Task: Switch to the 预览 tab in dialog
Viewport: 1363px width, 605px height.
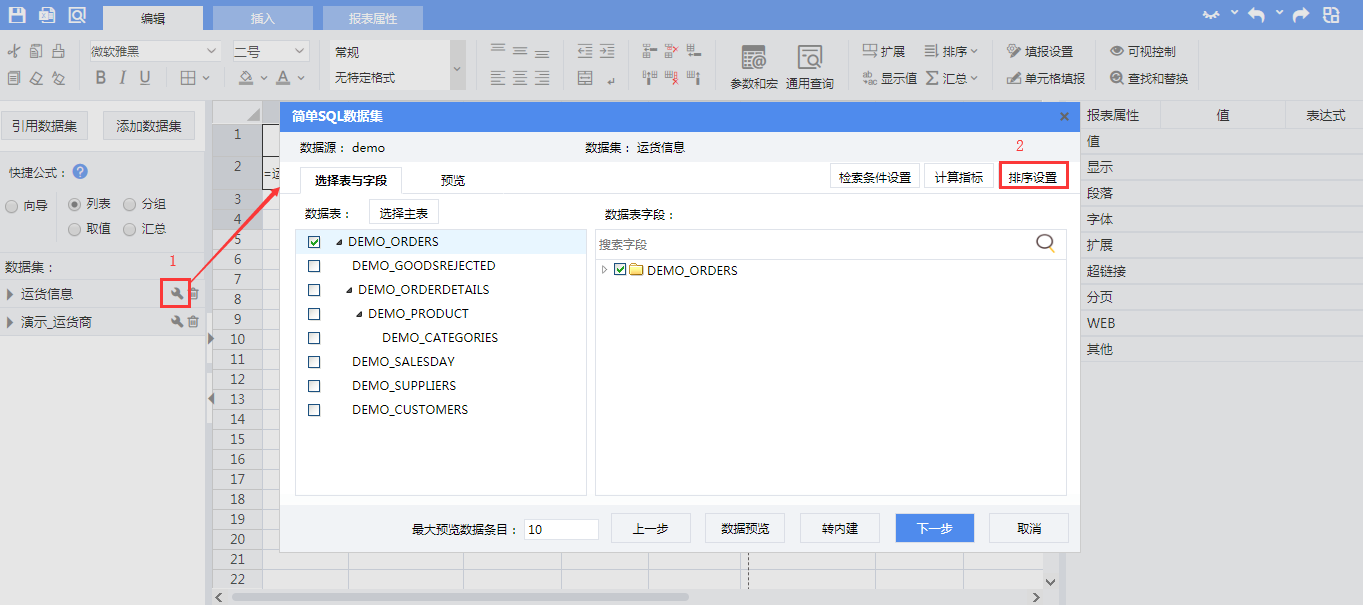Action: pos(452,181)
